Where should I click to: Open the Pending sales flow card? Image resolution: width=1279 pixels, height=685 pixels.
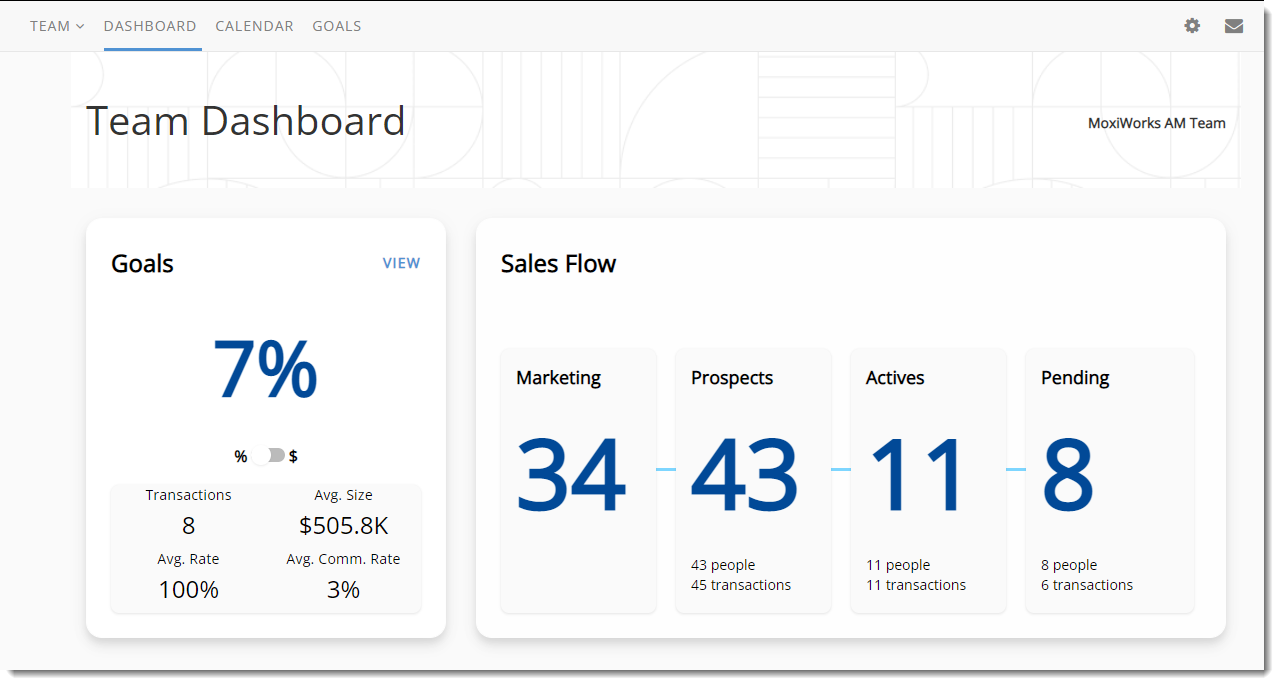1109,480
